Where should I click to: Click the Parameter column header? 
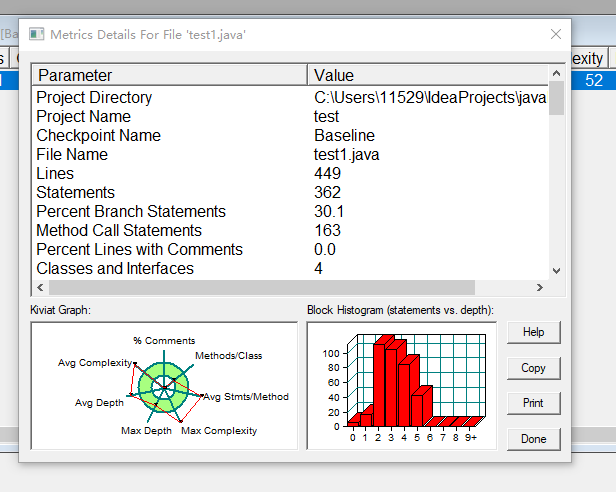click(x=170, y=75)
